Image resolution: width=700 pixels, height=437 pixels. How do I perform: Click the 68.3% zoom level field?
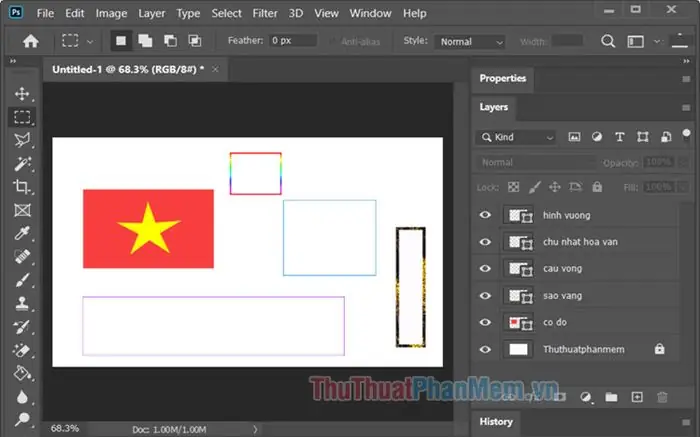[x=65, y=429]
